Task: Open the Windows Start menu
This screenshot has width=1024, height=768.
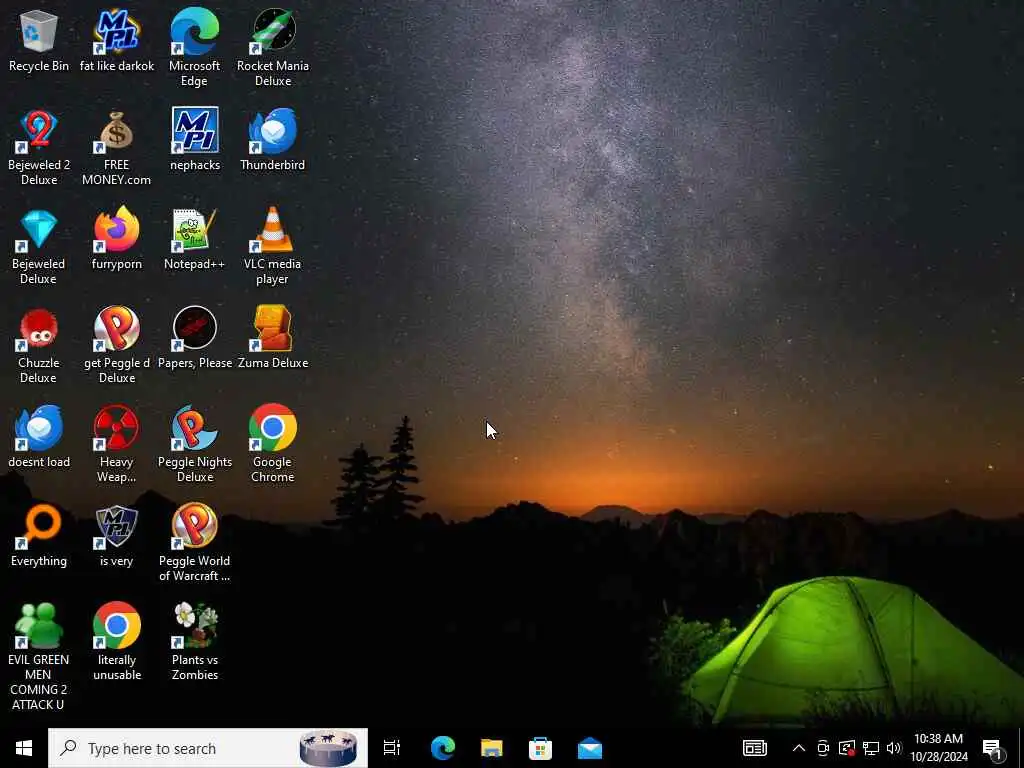Action: [24, 748]
